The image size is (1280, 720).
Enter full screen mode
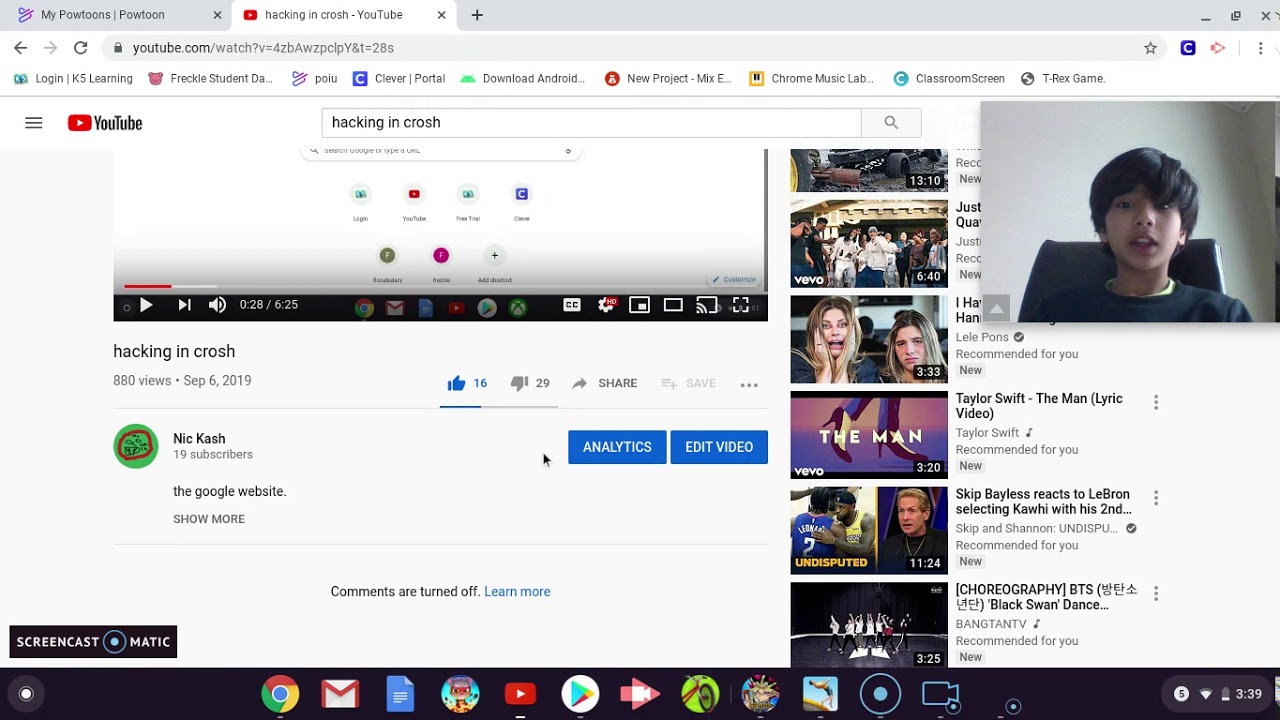pos(741,305)
